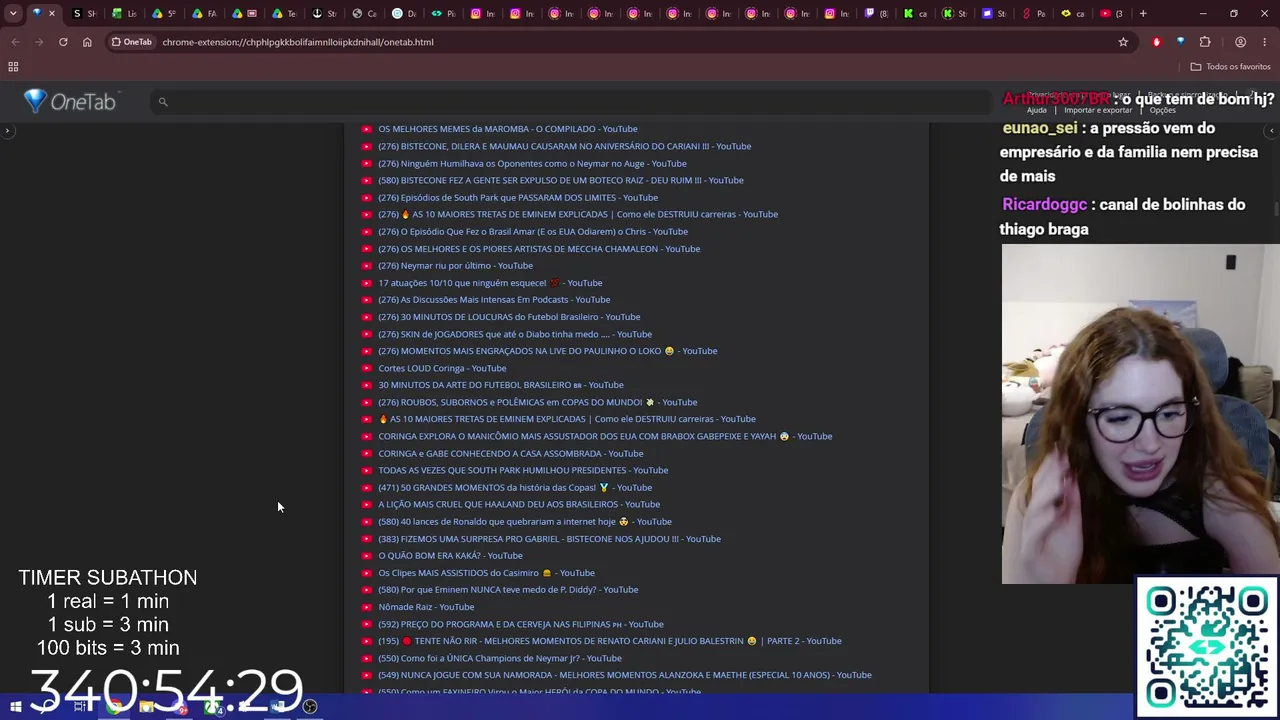Go to the browser home page
Screen dimensions: 1280x720
click(87, 42)
